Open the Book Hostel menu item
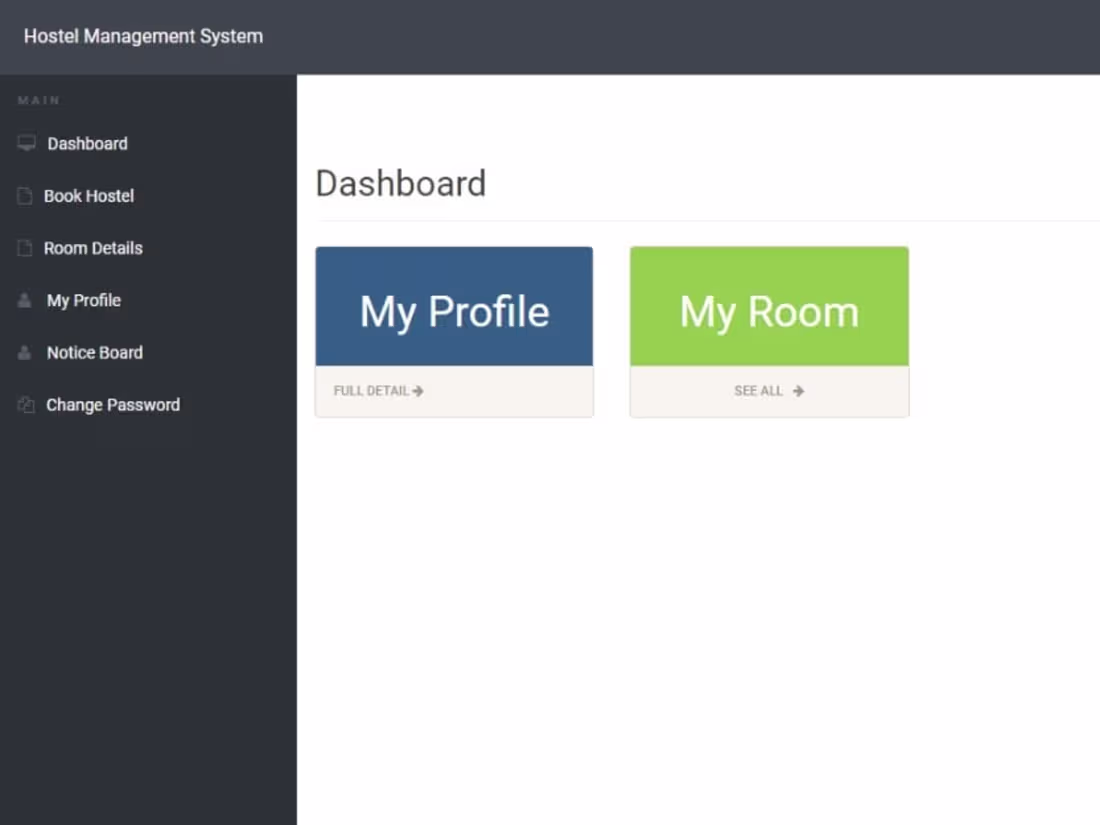The height and width of the screenshot is (825, 1100). (x=88, y=196)
